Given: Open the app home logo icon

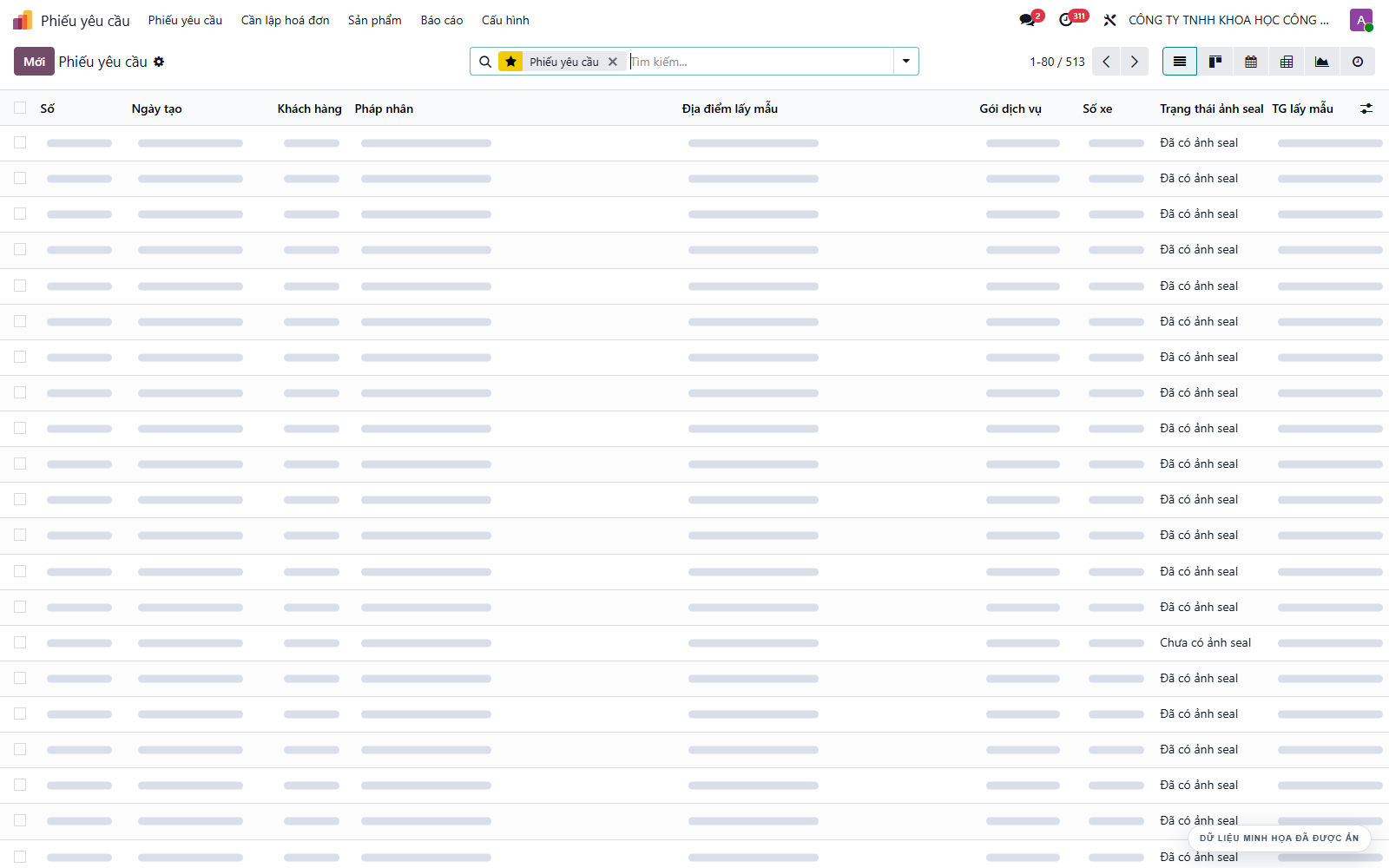Looking at the screenshot, I should click(23, 20).
